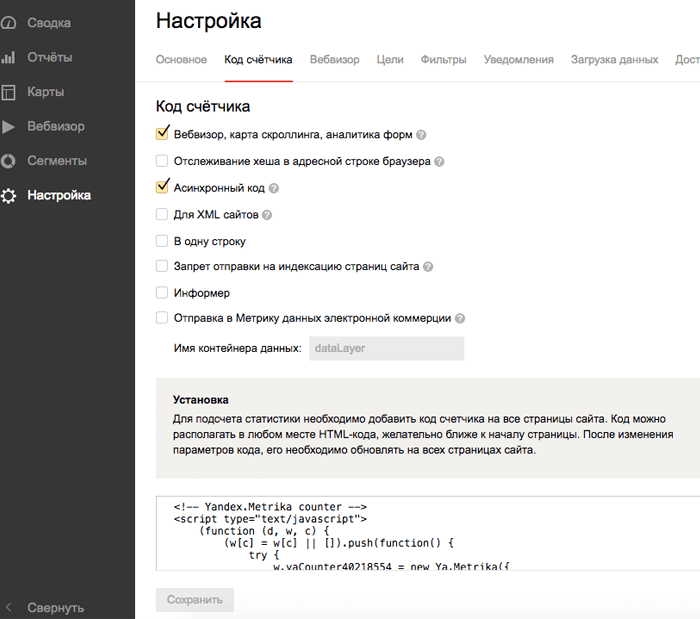Click the Отчёты bar chart icon
This screenshot has height=619, width=700.
click(8, 57)
